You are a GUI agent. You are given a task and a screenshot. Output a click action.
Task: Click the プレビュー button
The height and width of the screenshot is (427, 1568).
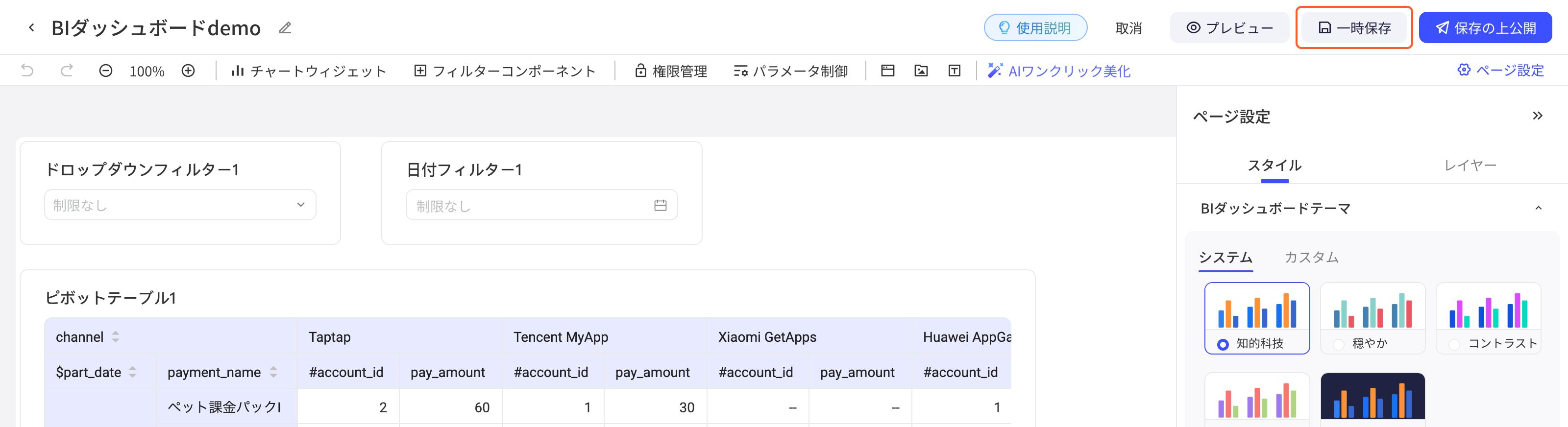1229,28
